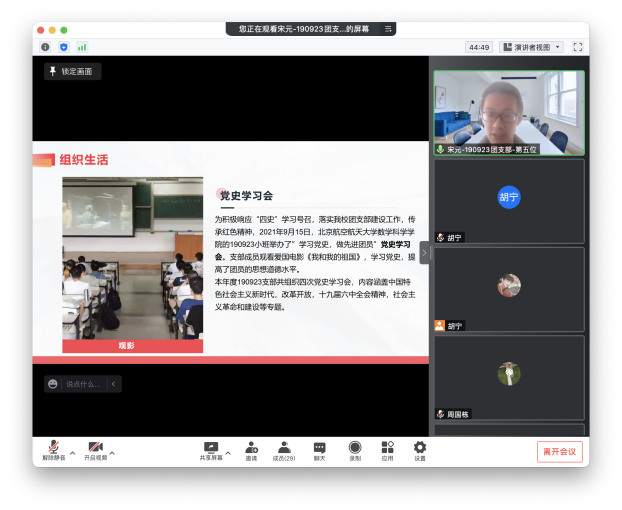Toggle pin screen (锁定画面) button

(x=73, y=71)
